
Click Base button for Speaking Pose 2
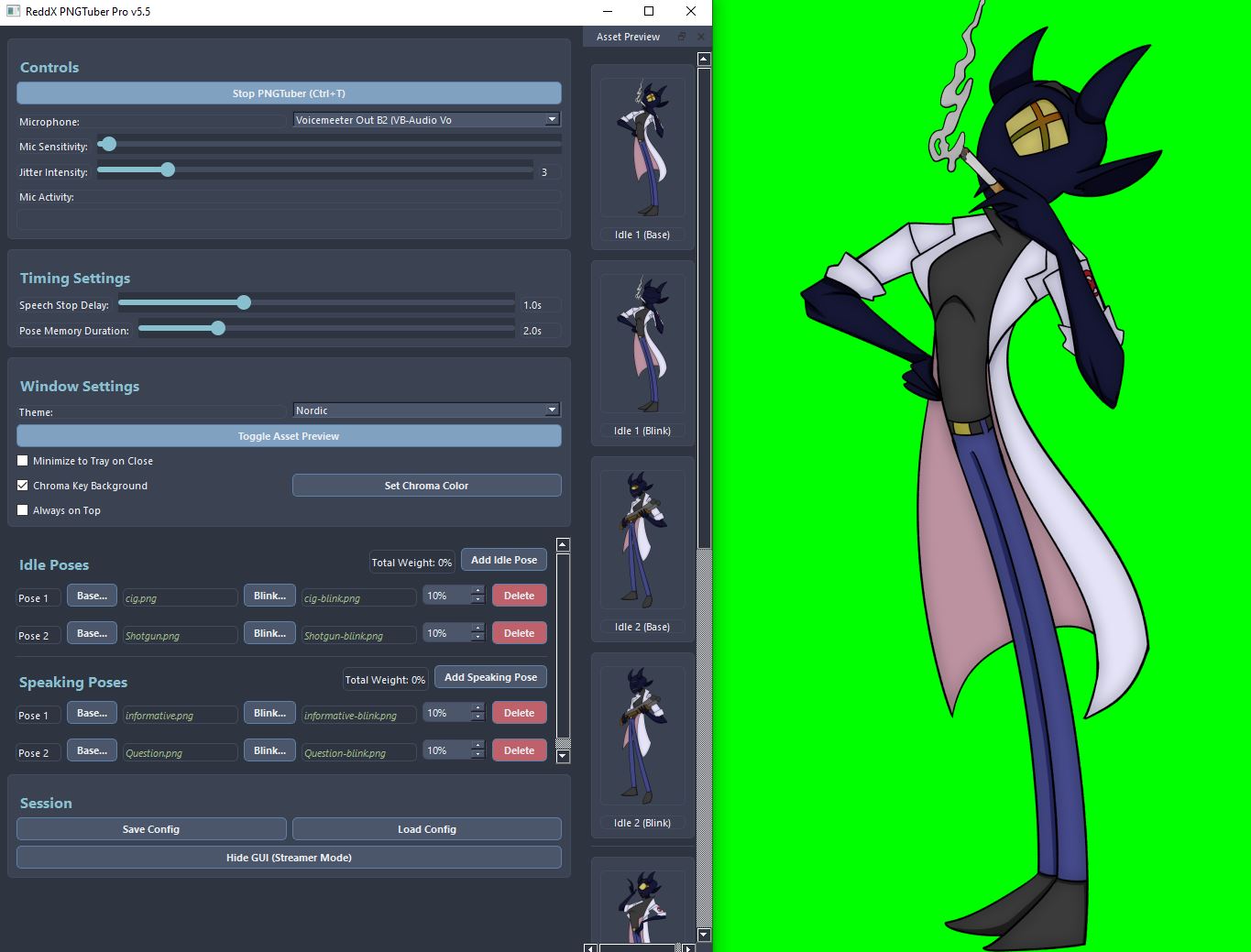click(92, 750)
